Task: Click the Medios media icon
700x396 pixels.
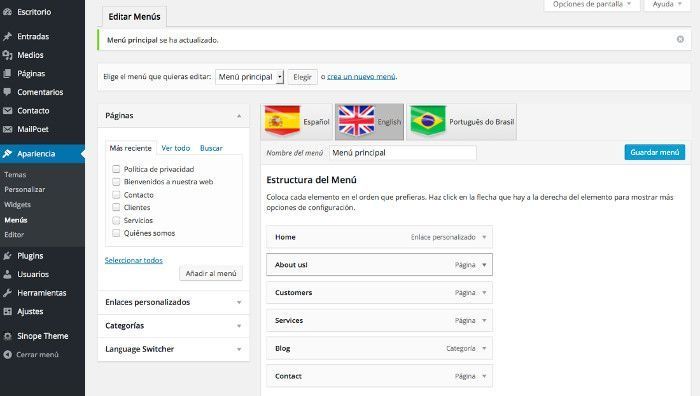Action: (7, 55)
